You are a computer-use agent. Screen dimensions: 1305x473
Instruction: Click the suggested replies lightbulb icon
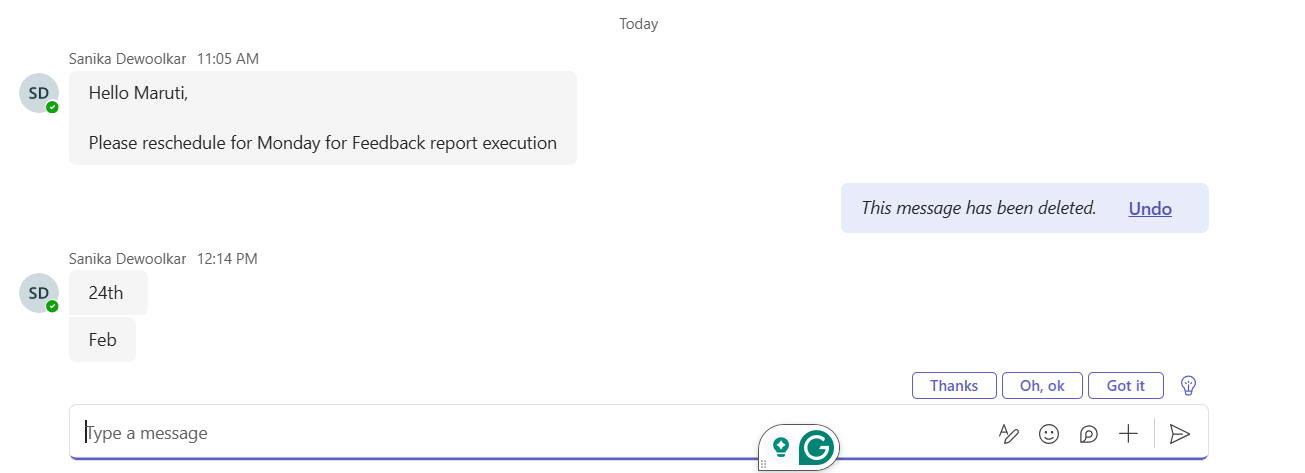[x=1189, y=385]
